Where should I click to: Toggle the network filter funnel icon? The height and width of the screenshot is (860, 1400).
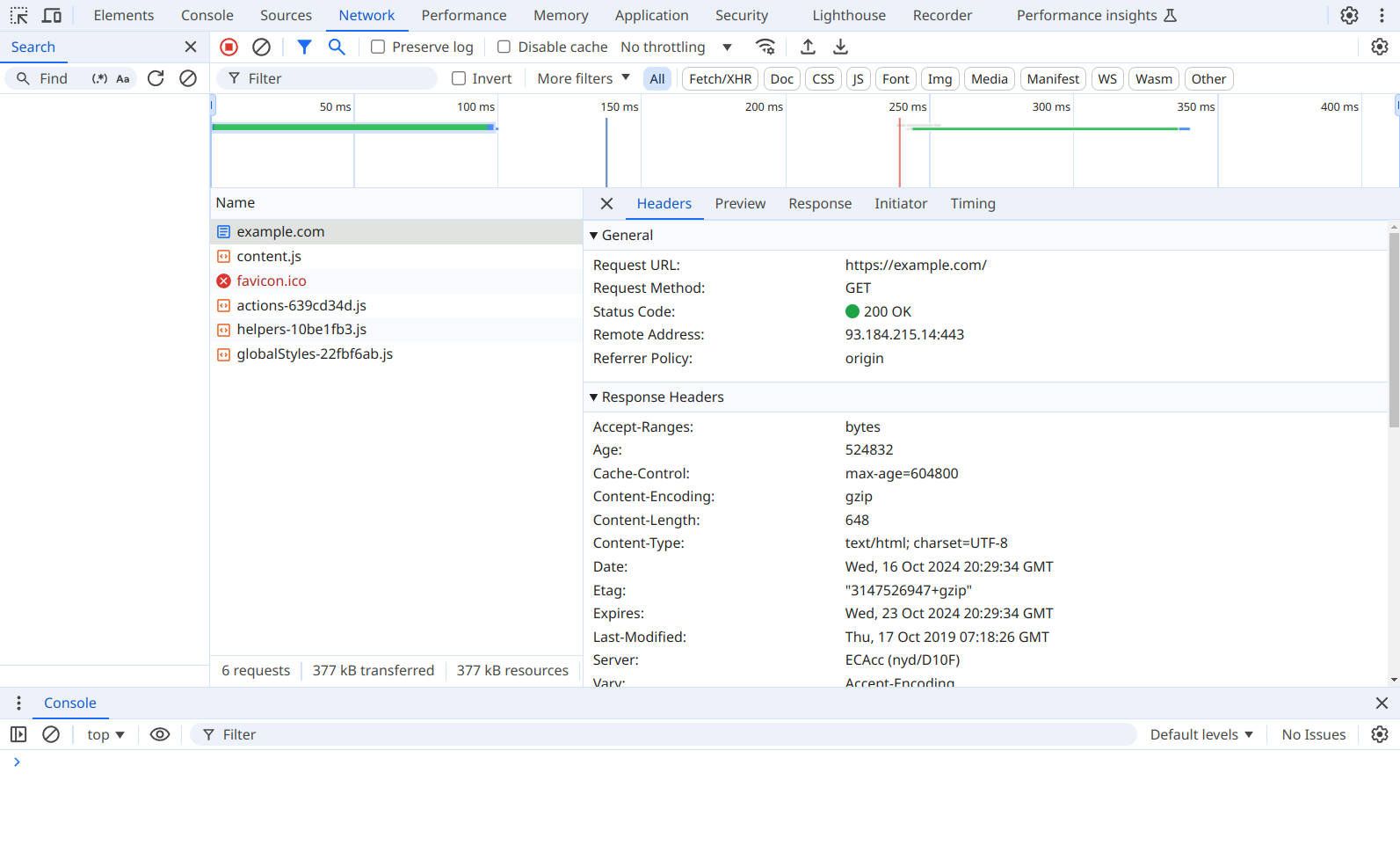click(x=304, y=47)
